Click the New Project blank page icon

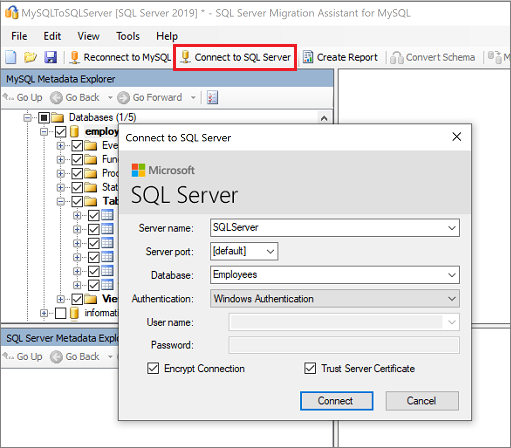click(11, 57)
